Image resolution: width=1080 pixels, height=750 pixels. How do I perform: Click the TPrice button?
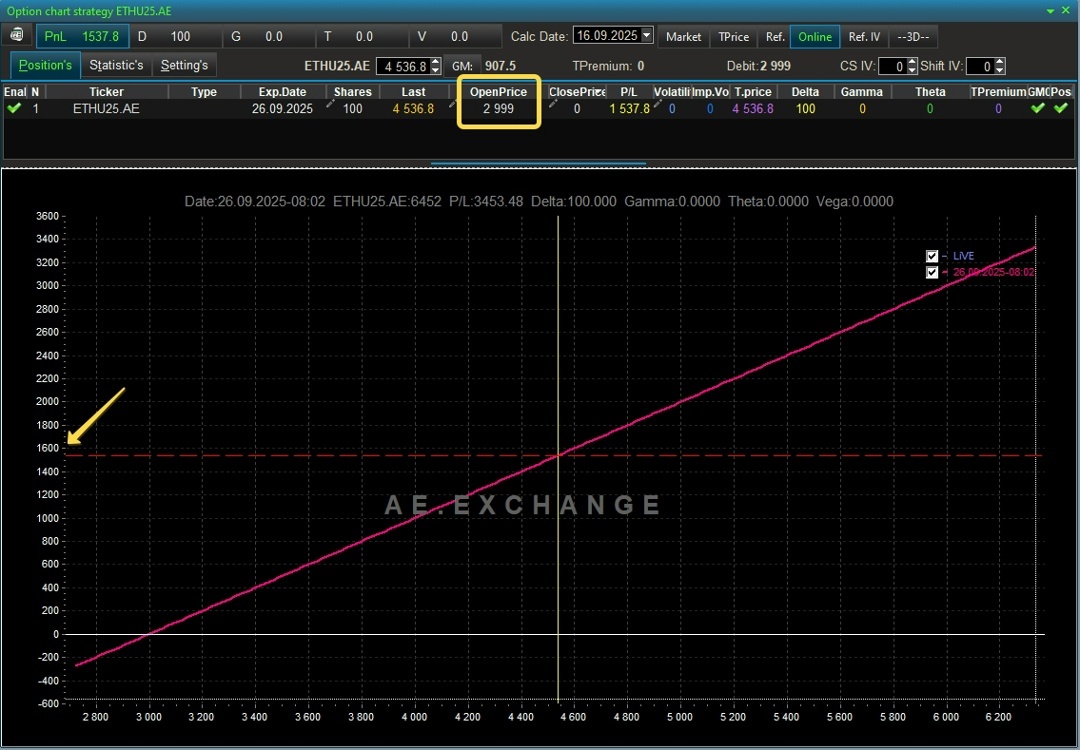[734, 37]
